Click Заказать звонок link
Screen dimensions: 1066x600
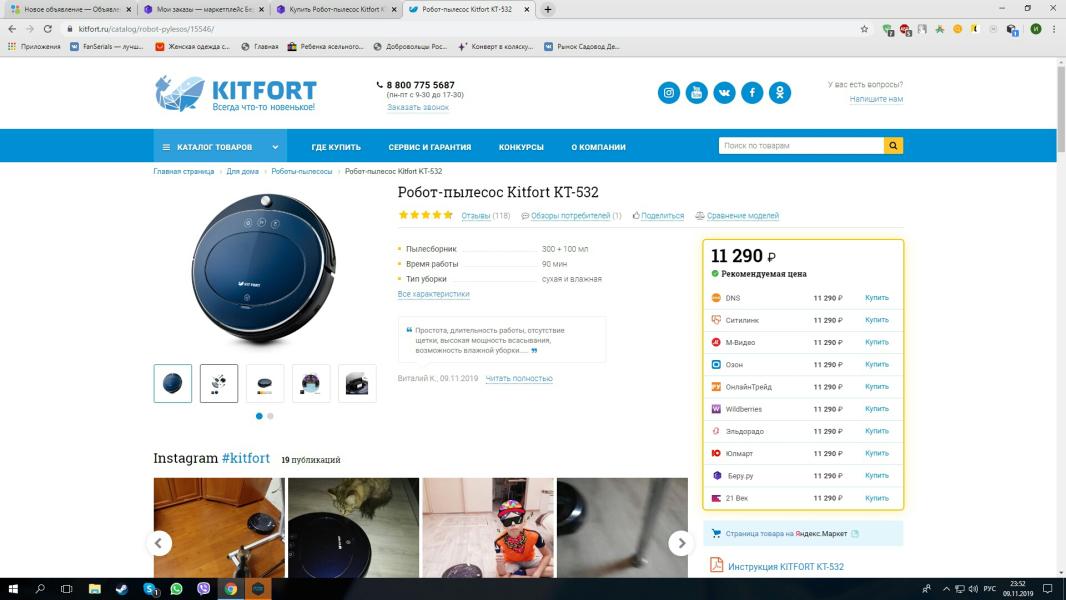point(418,107)
